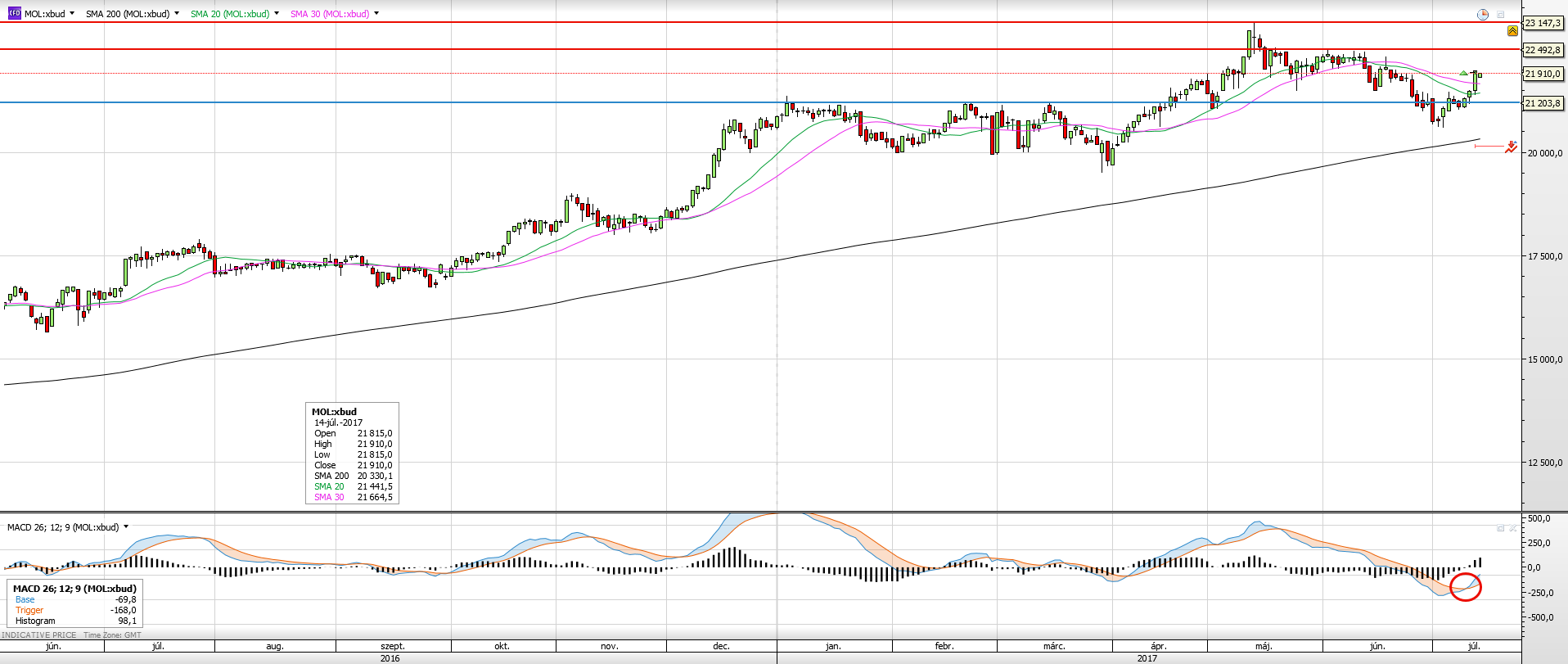Click the MACD Trigger value -168,0
The height and width of the screenshot is (664, 1568).
(124, 610)
